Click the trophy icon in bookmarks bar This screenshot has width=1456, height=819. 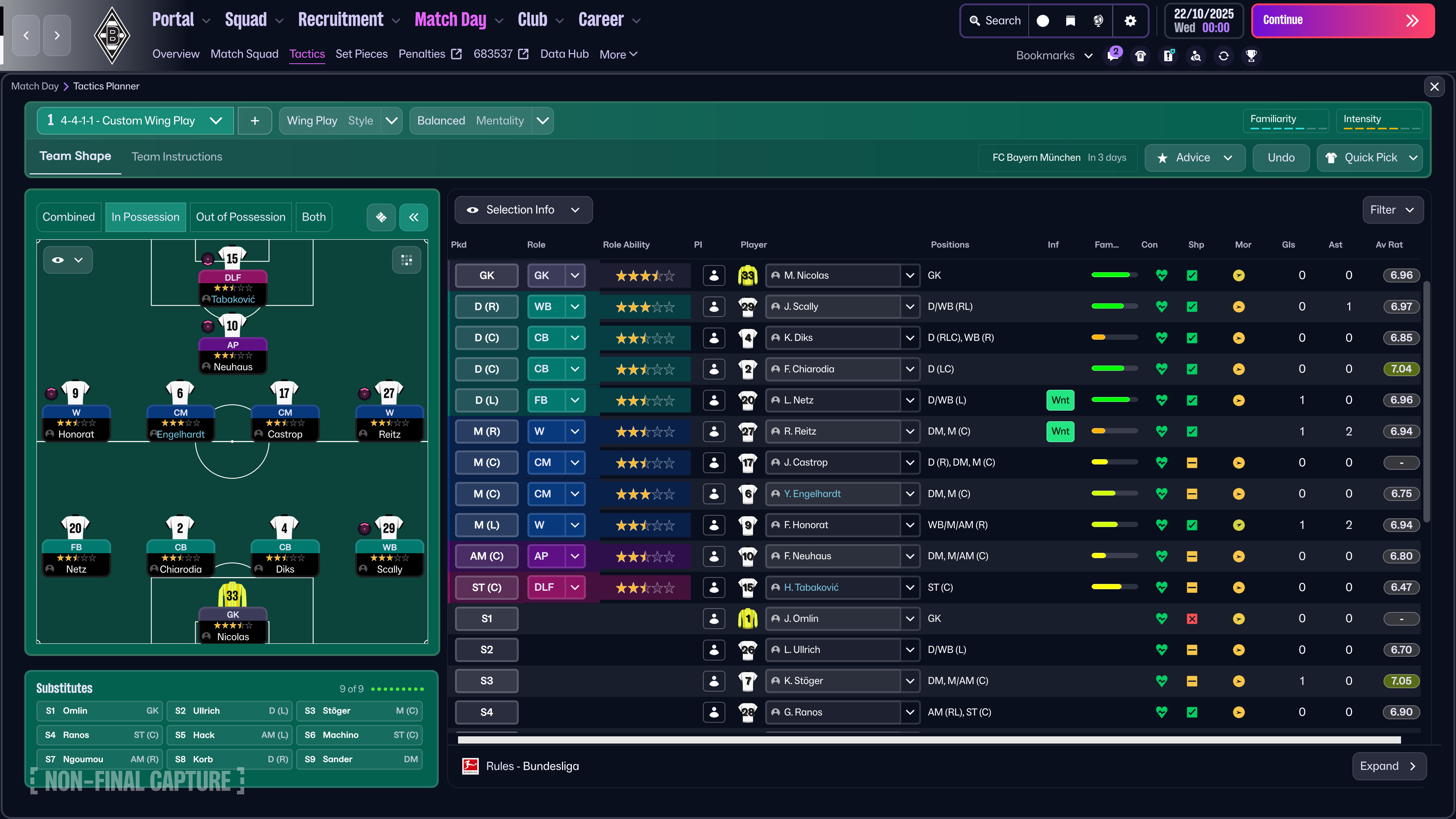pyautogui.click(x=1251, y=55)
